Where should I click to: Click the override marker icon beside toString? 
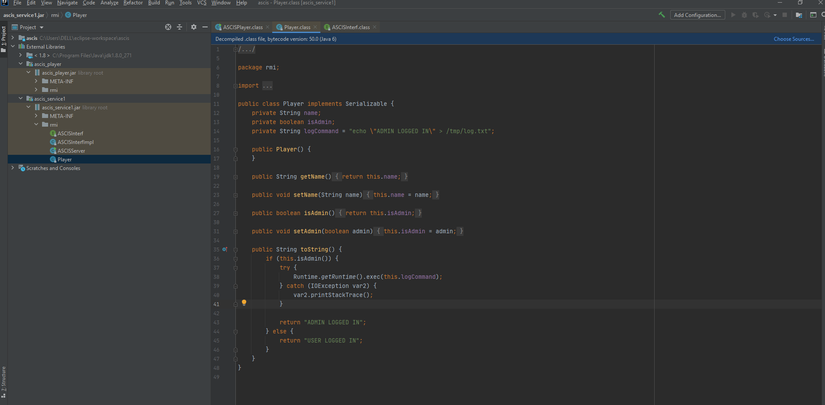(225, 249)
